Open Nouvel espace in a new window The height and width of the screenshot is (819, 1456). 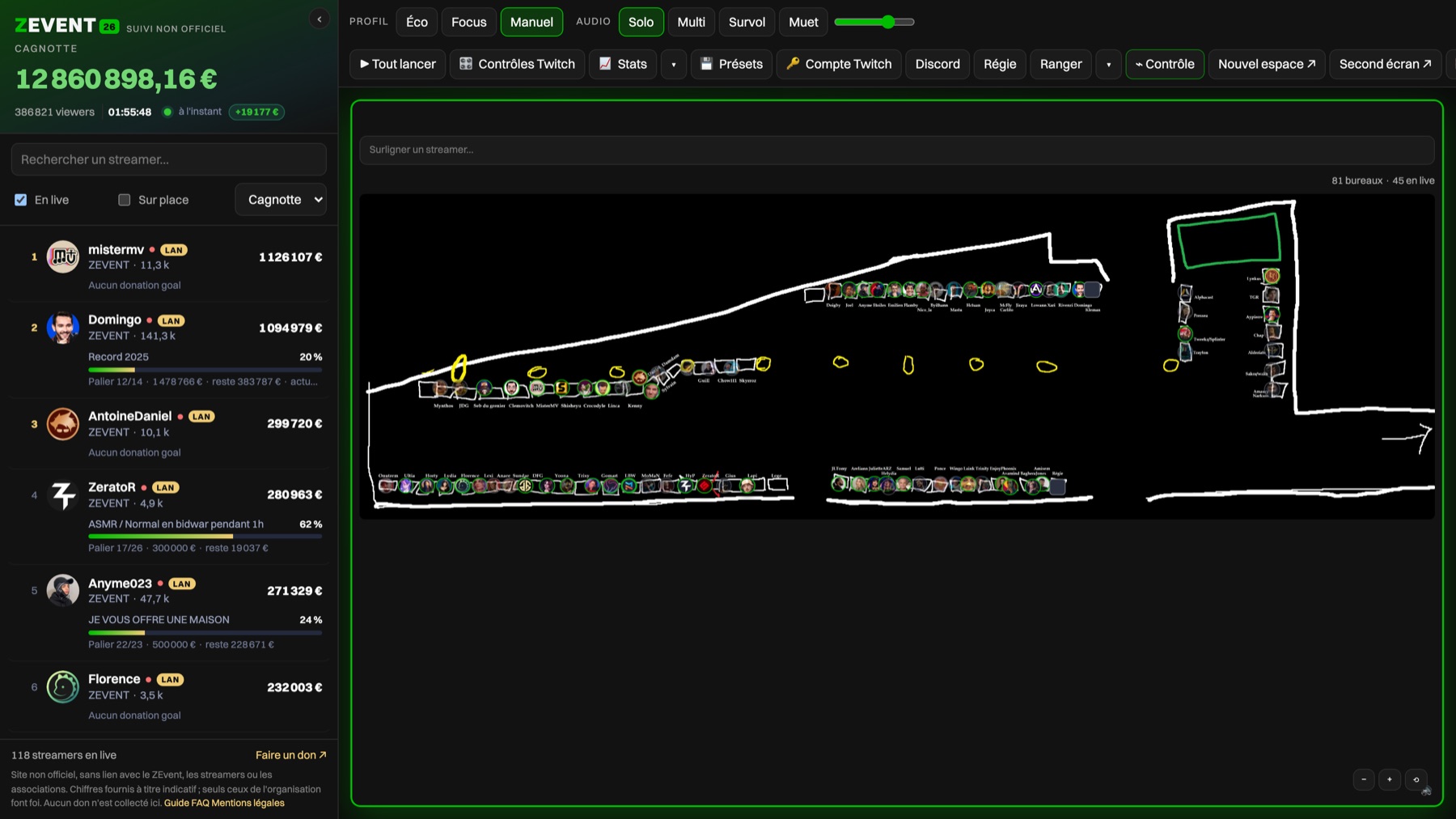pyautogui.click(x=1267, y=64)
